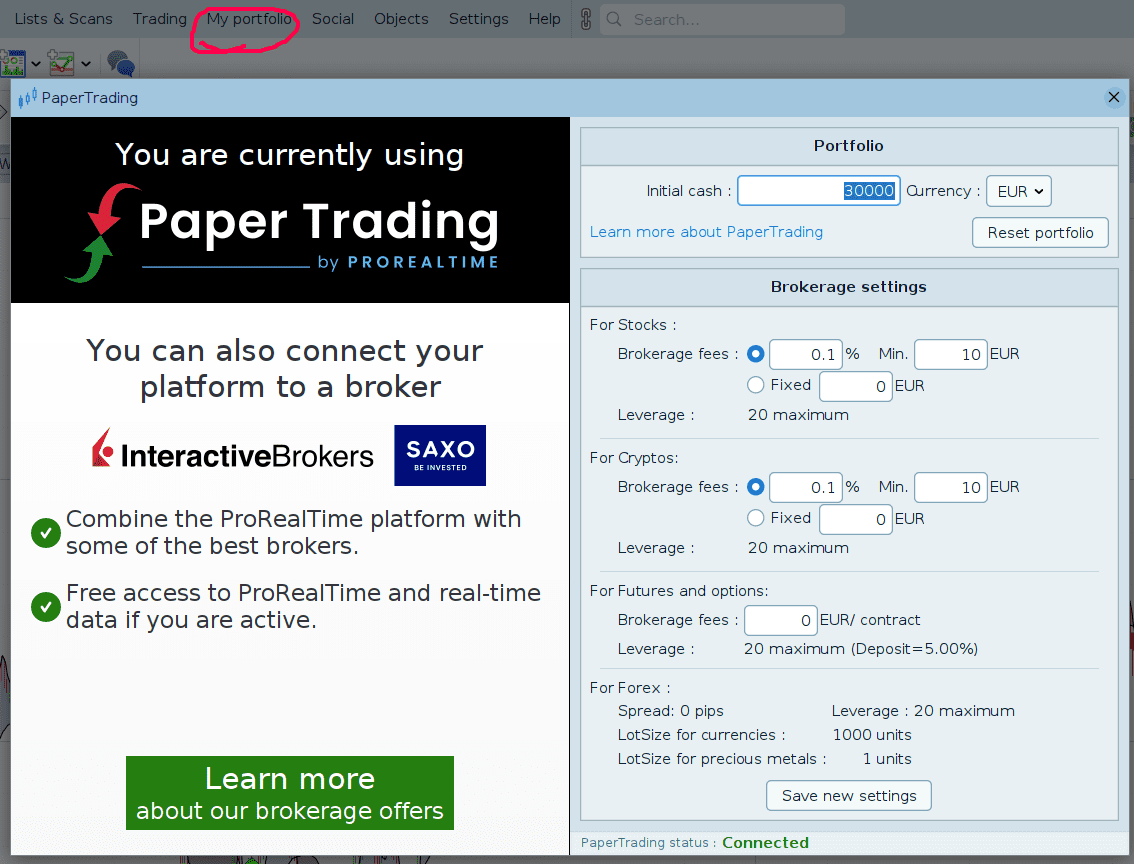Click the search magnifier icon
This screenshot has width=1134, height=864.
[x=614, y=20]
